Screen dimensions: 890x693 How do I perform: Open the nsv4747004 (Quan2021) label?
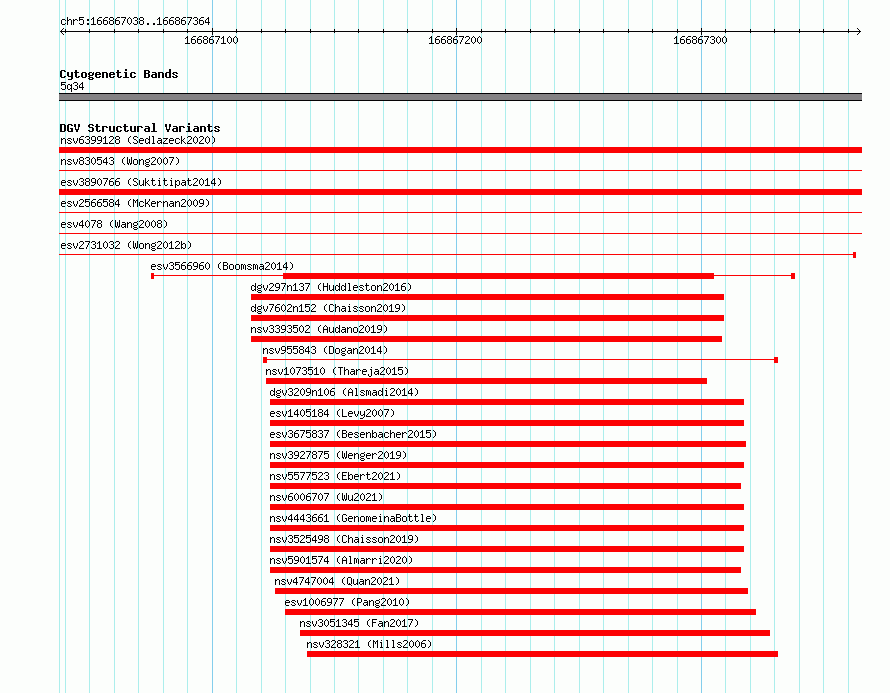click(x=337, y=581)
